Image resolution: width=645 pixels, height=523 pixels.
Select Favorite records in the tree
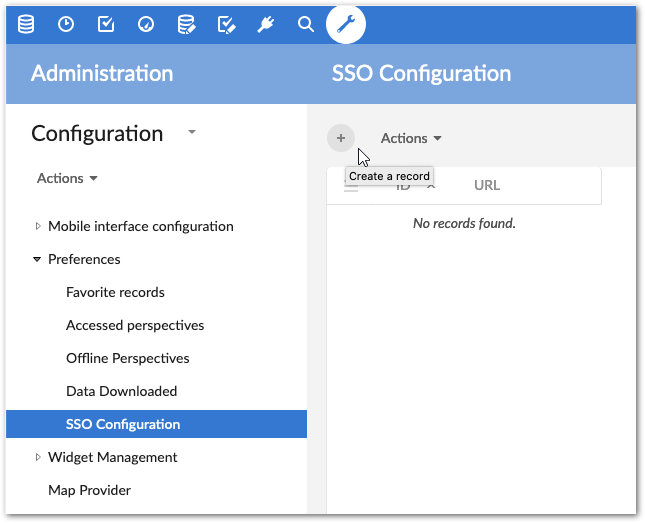(x=115, y=292)
